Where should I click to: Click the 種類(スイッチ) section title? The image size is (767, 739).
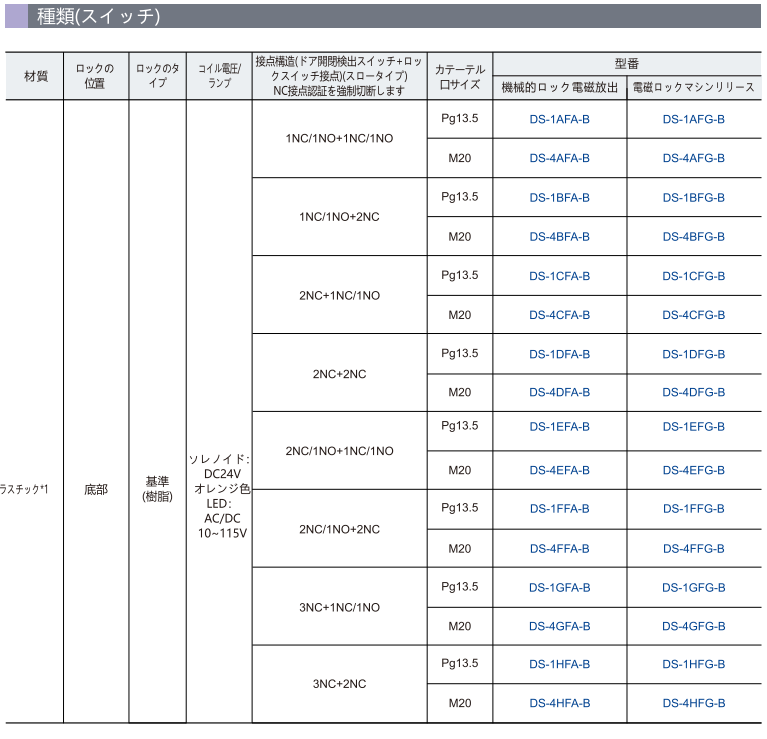[x=97, y=16]
